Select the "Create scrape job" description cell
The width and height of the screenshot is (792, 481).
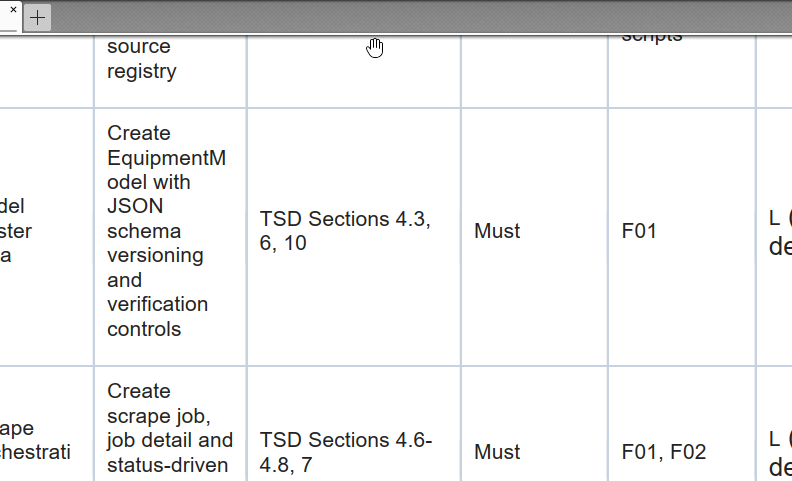(170, 427)
